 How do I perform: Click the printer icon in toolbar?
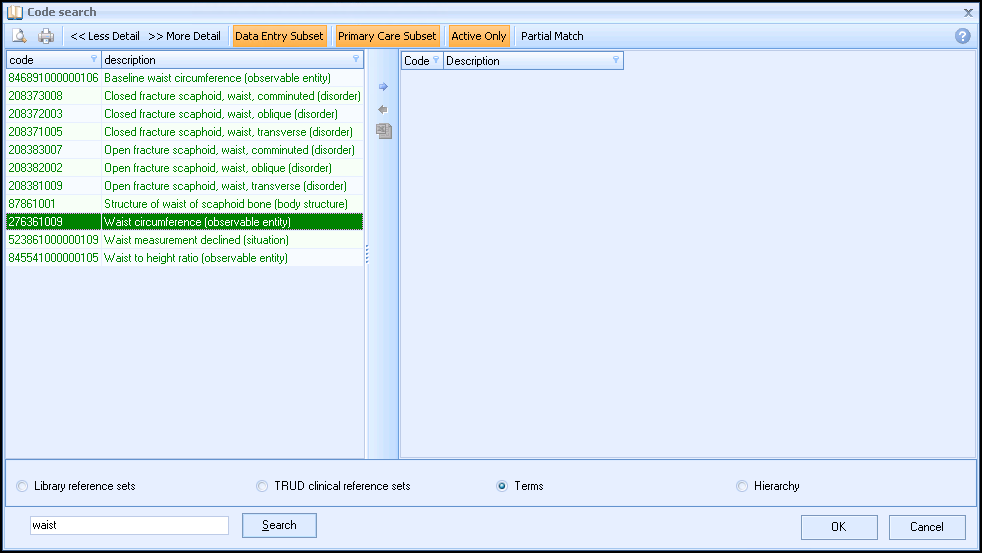click(46, 36)
